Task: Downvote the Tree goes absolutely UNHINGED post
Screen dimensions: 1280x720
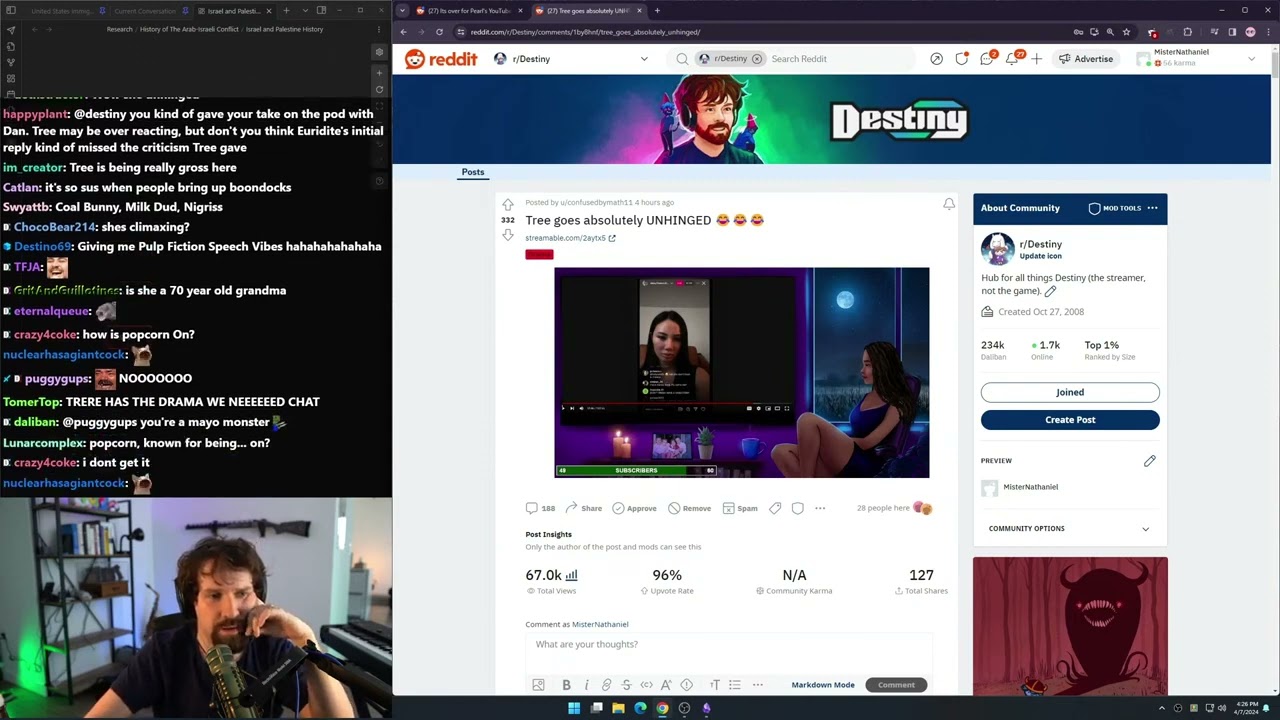Action: tap(508, 235)
